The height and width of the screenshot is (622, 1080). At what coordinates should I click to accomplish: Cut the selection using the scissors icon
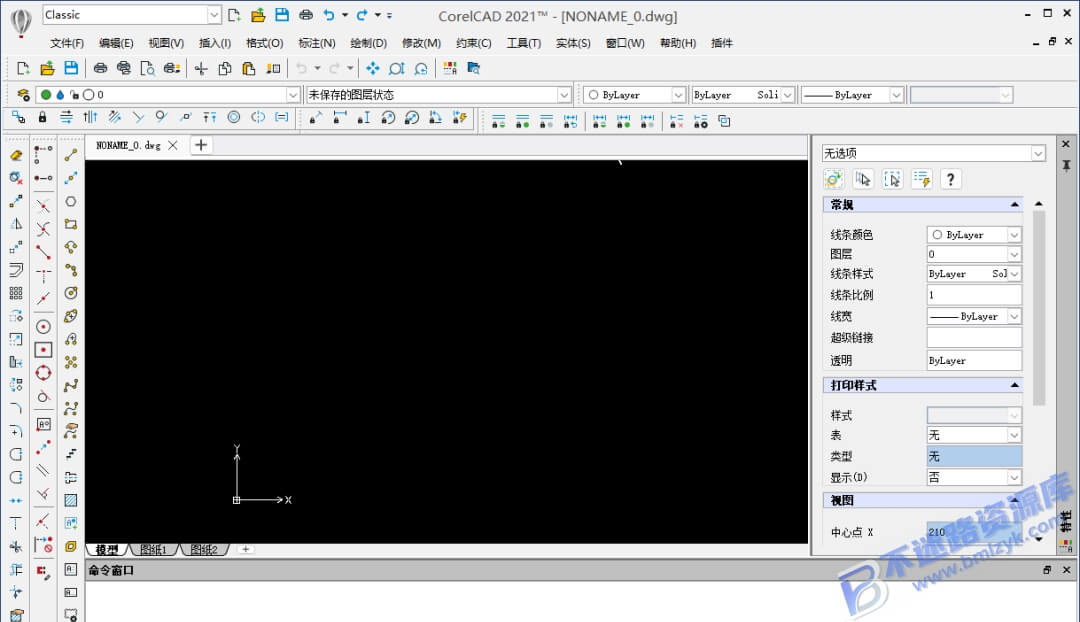tap(201, 68)
